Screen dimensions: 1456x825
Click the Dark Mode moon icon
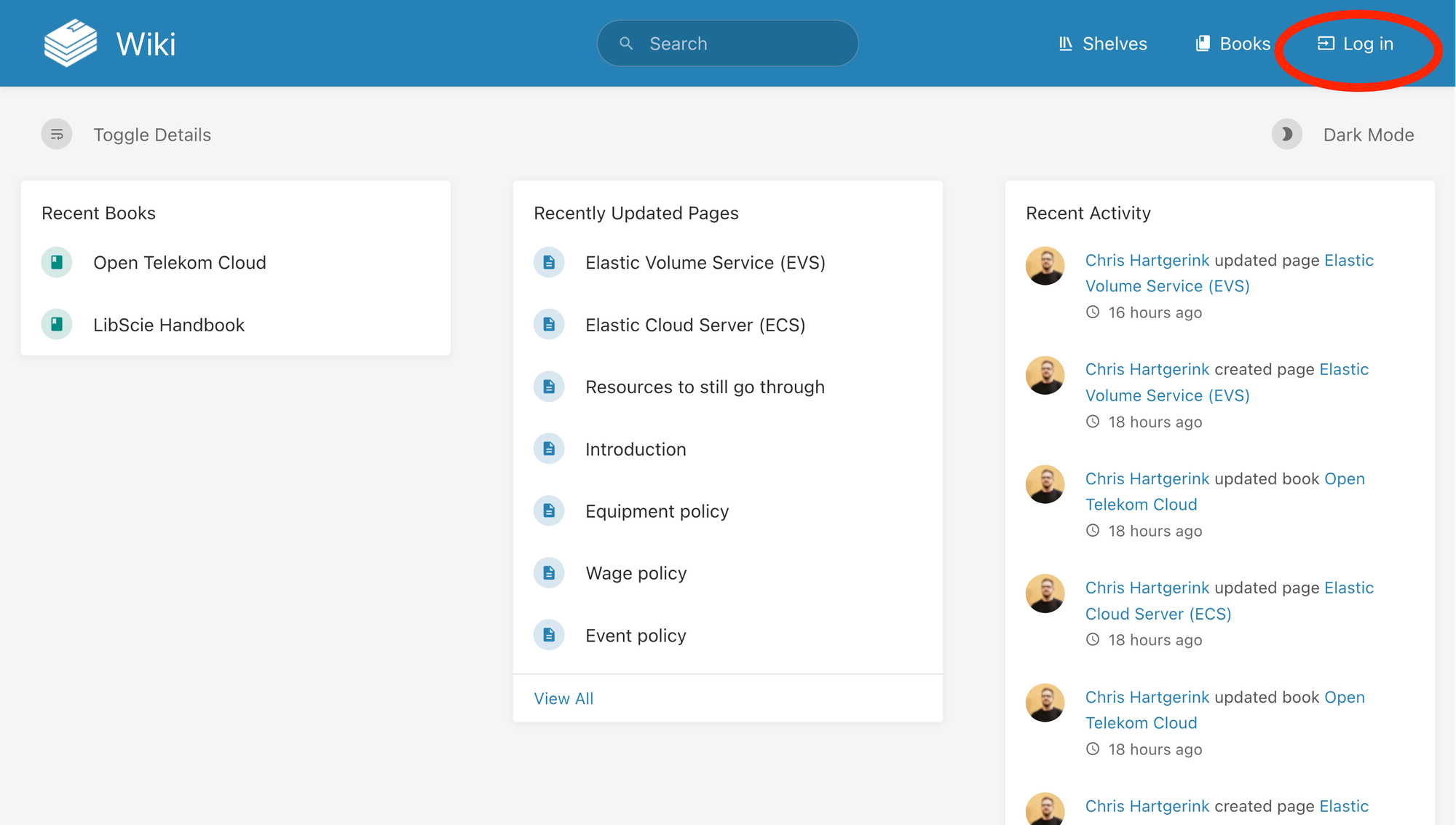(1286, 135)
